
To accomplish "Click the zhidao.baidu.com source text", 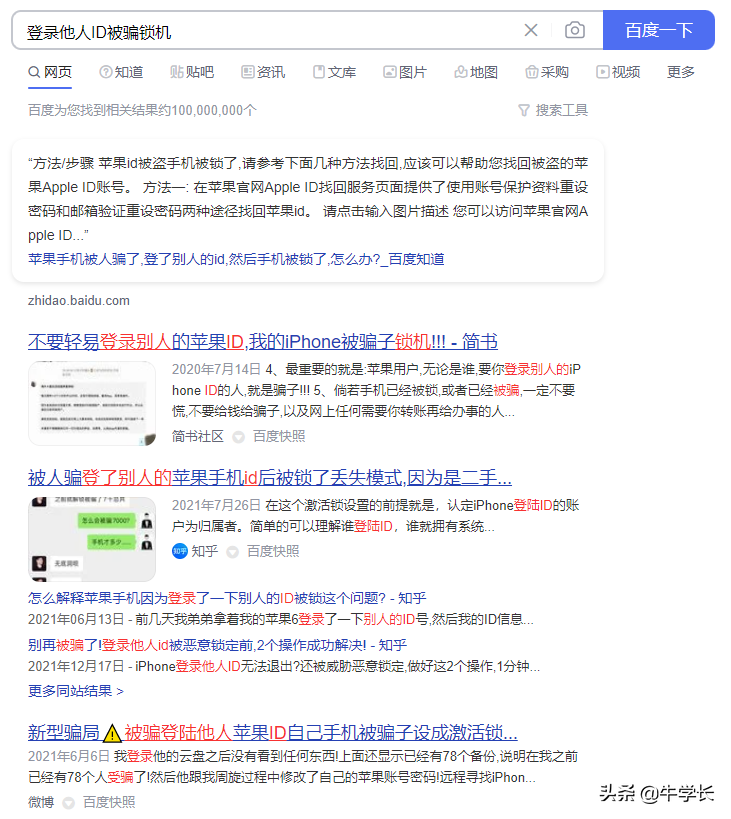I will tap(79, 301).
